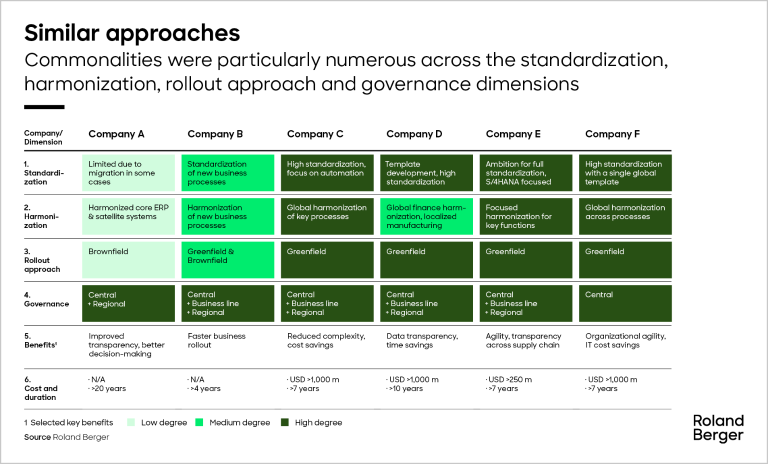Click the Cost and duration row label

coord(42,387)
